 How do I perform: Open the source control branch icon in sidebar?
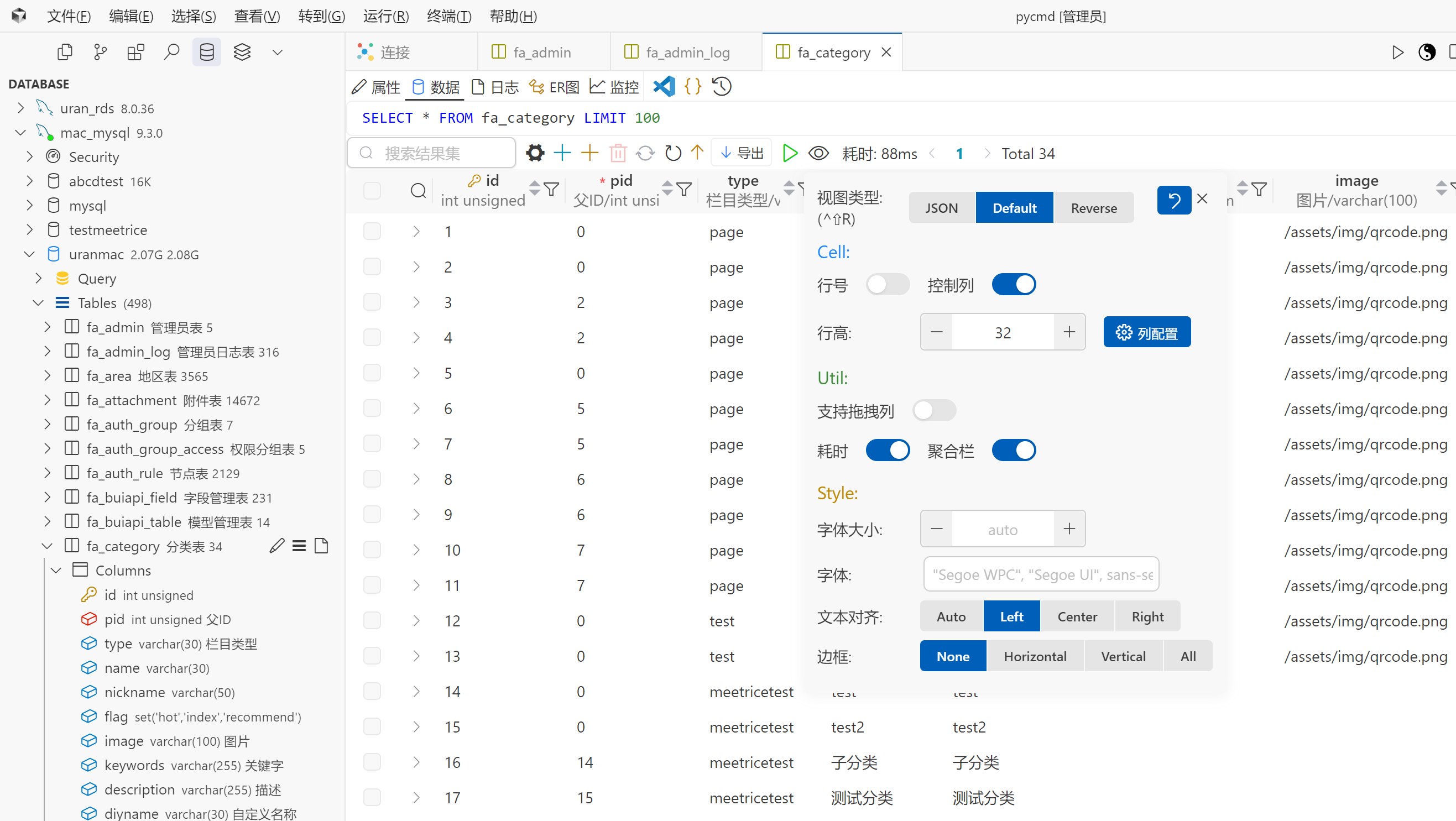click(100, 53)
